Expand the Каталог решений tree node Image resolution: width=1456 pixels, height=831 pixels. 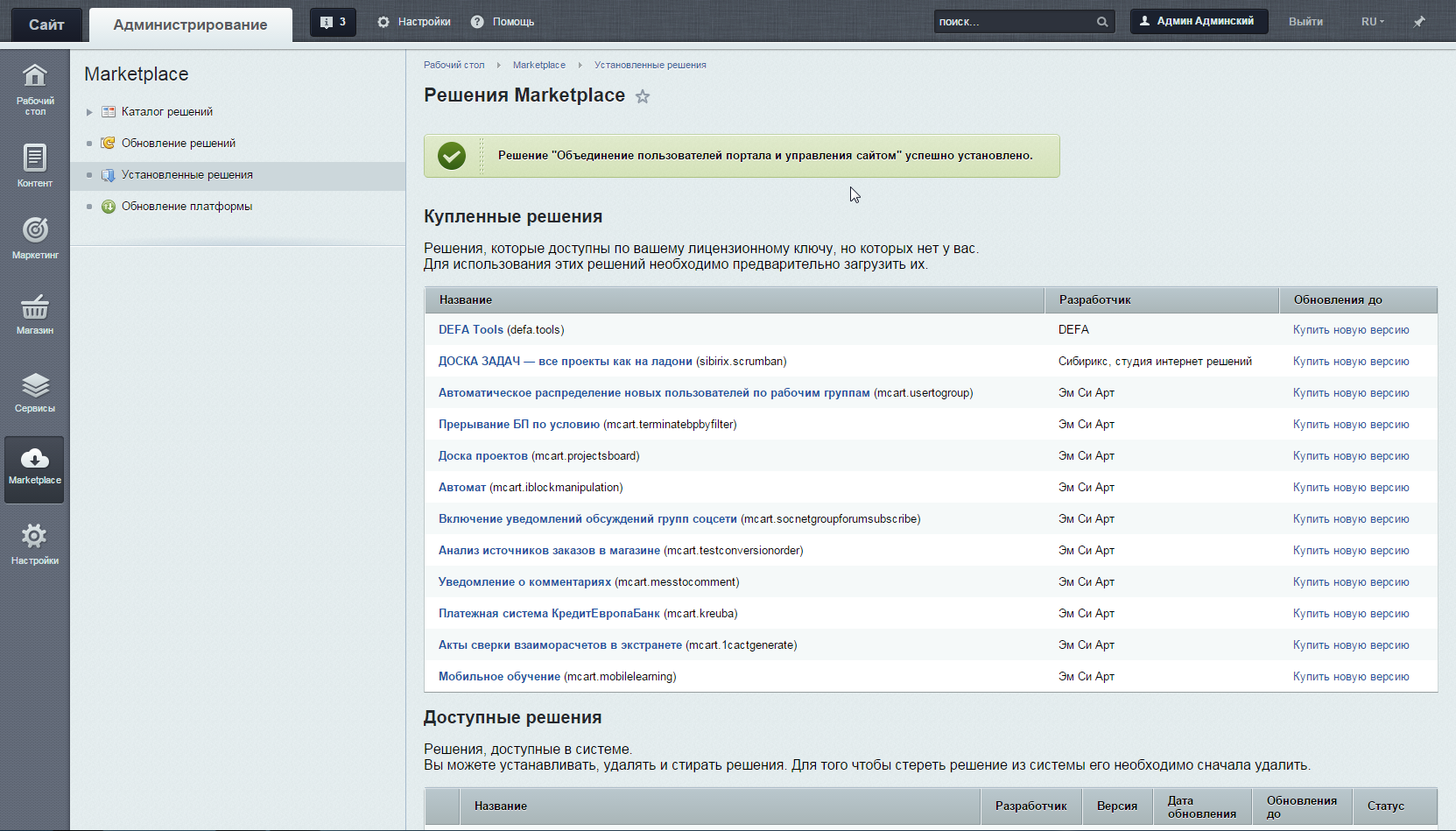click(89, 112)
